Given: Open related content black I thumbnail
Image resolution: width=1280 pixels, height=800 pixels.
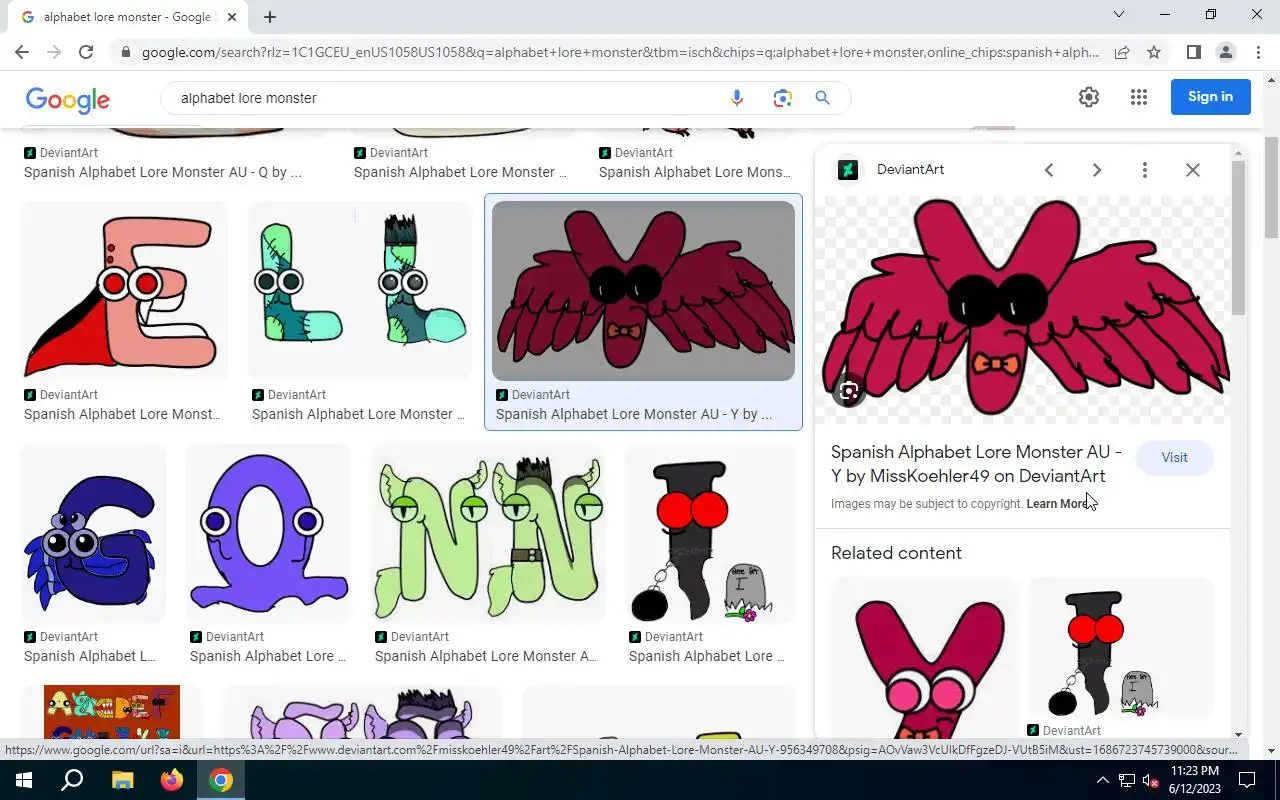Looking at the screenshot, I should click(1121, 647).
